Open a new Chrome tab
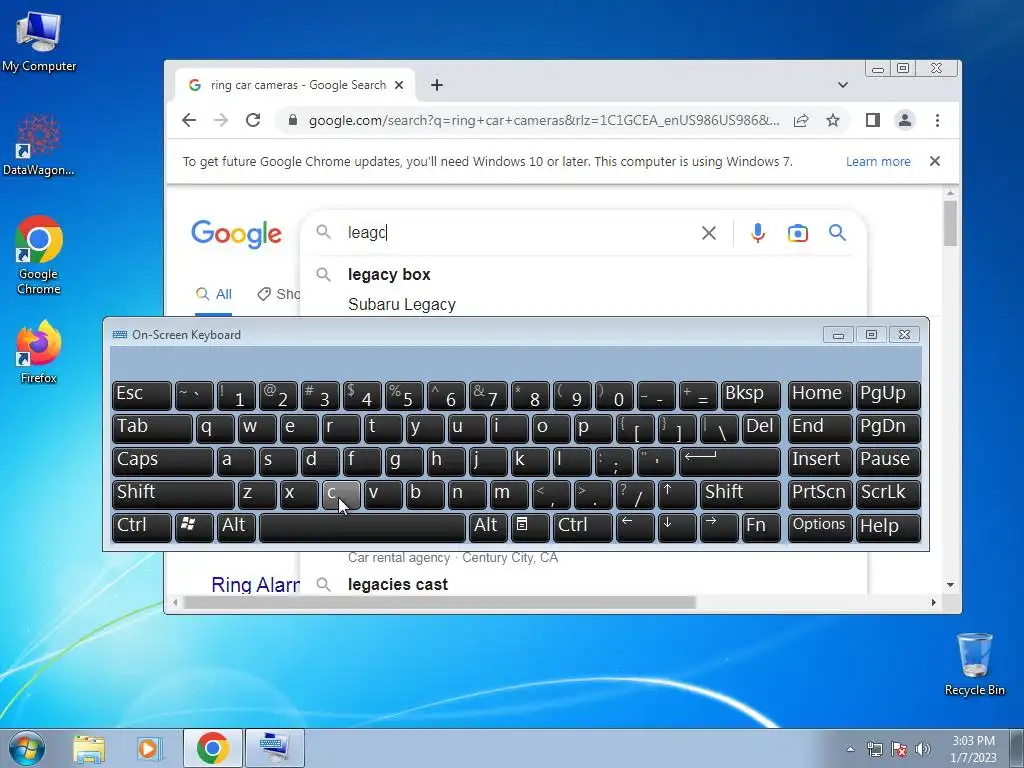This screenshot has width=1024, height=768. (437, 85)
